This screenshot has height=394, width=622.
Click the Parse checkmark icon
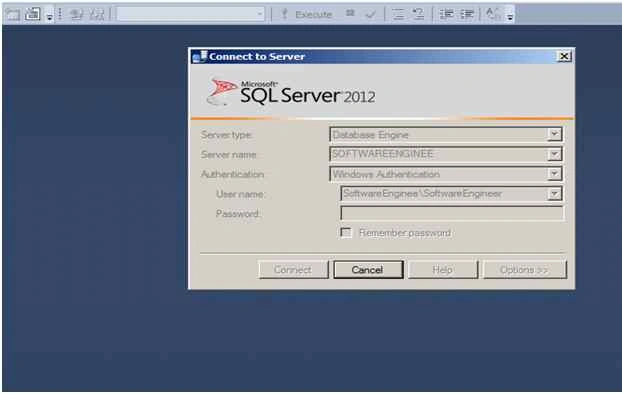tap(371, 15)
